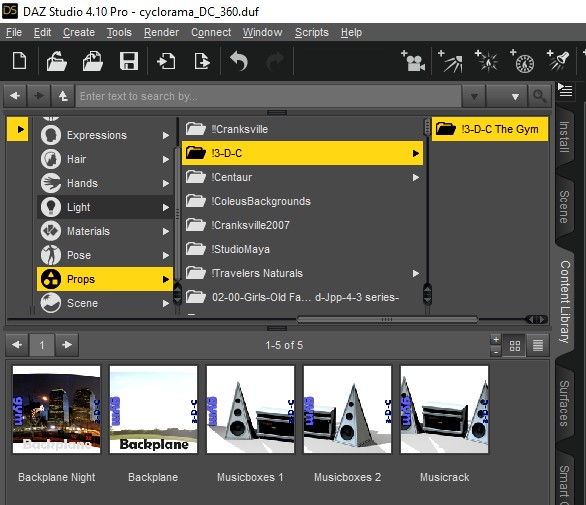Switch to the Install tab

point(564,137)
